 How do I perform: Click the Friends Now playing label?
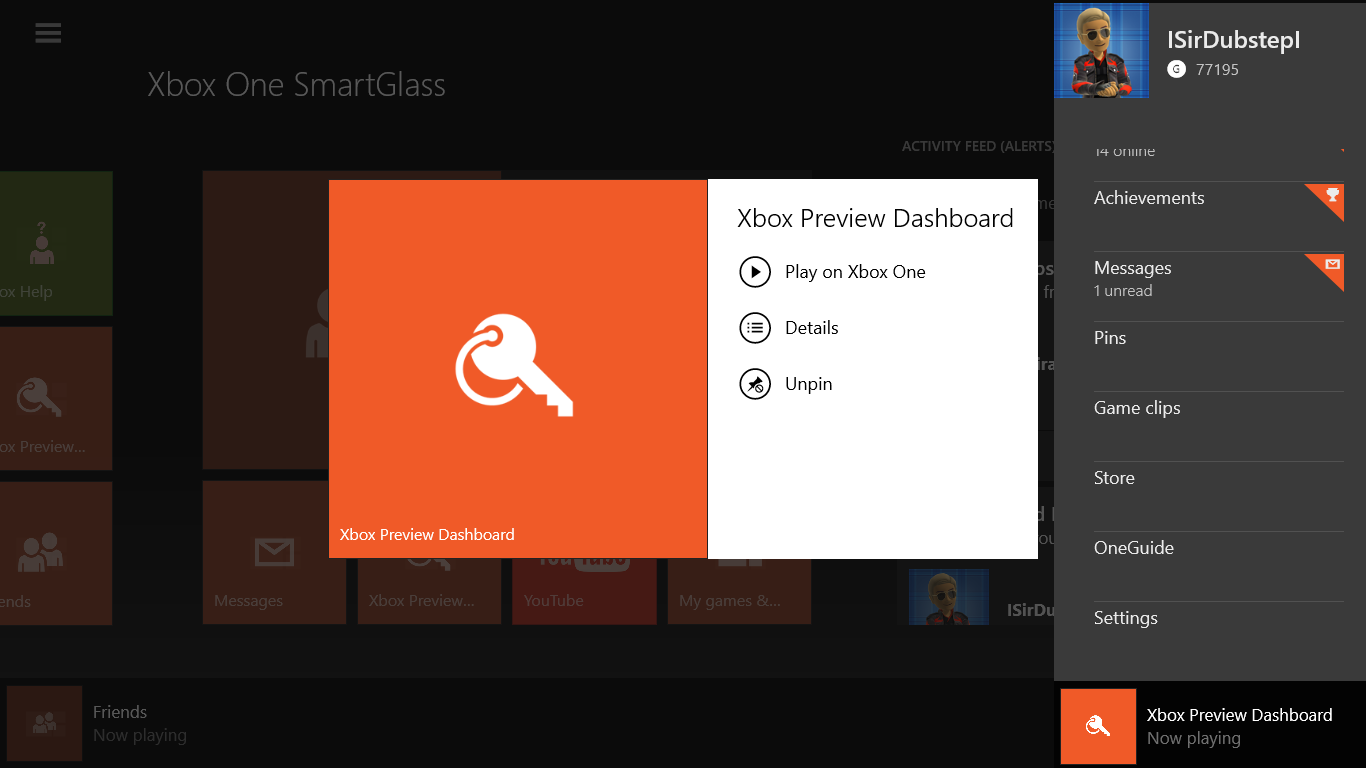(140, 724)
